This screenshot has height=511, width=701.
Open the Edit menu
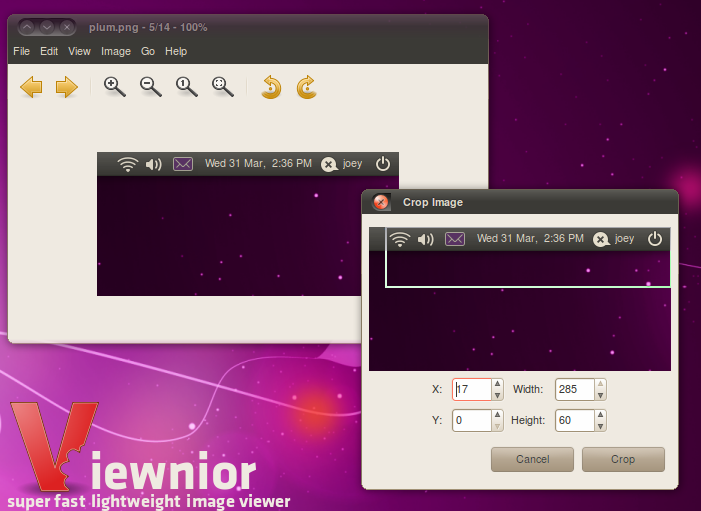[49, 51]
